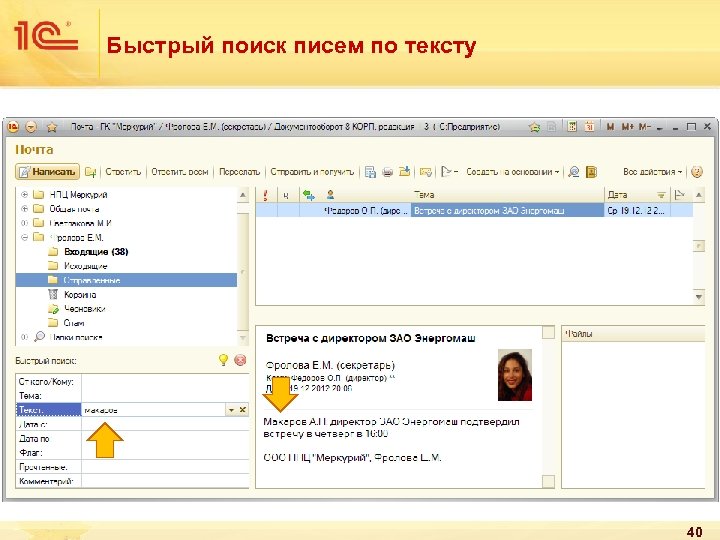
Task: Click the M memory button in the title bar
Action: (x=611, y=126)
